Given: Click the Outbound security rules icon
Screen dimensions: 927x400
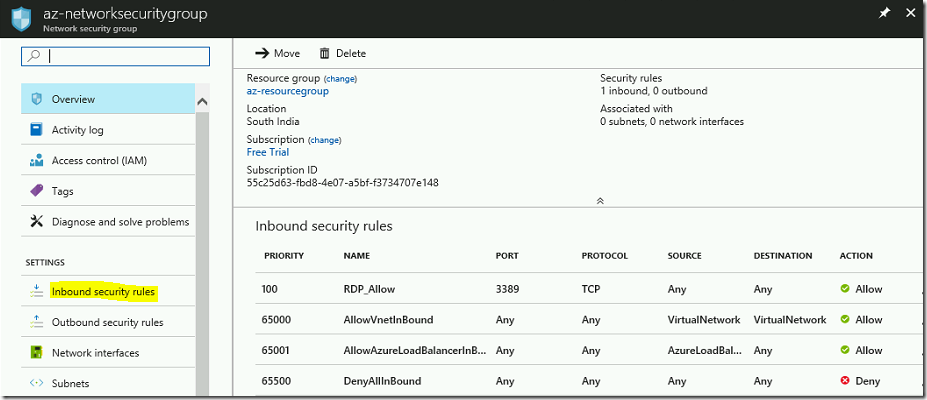Looking at the screenshot, I should pyautogui.click(x=37, y=322).
